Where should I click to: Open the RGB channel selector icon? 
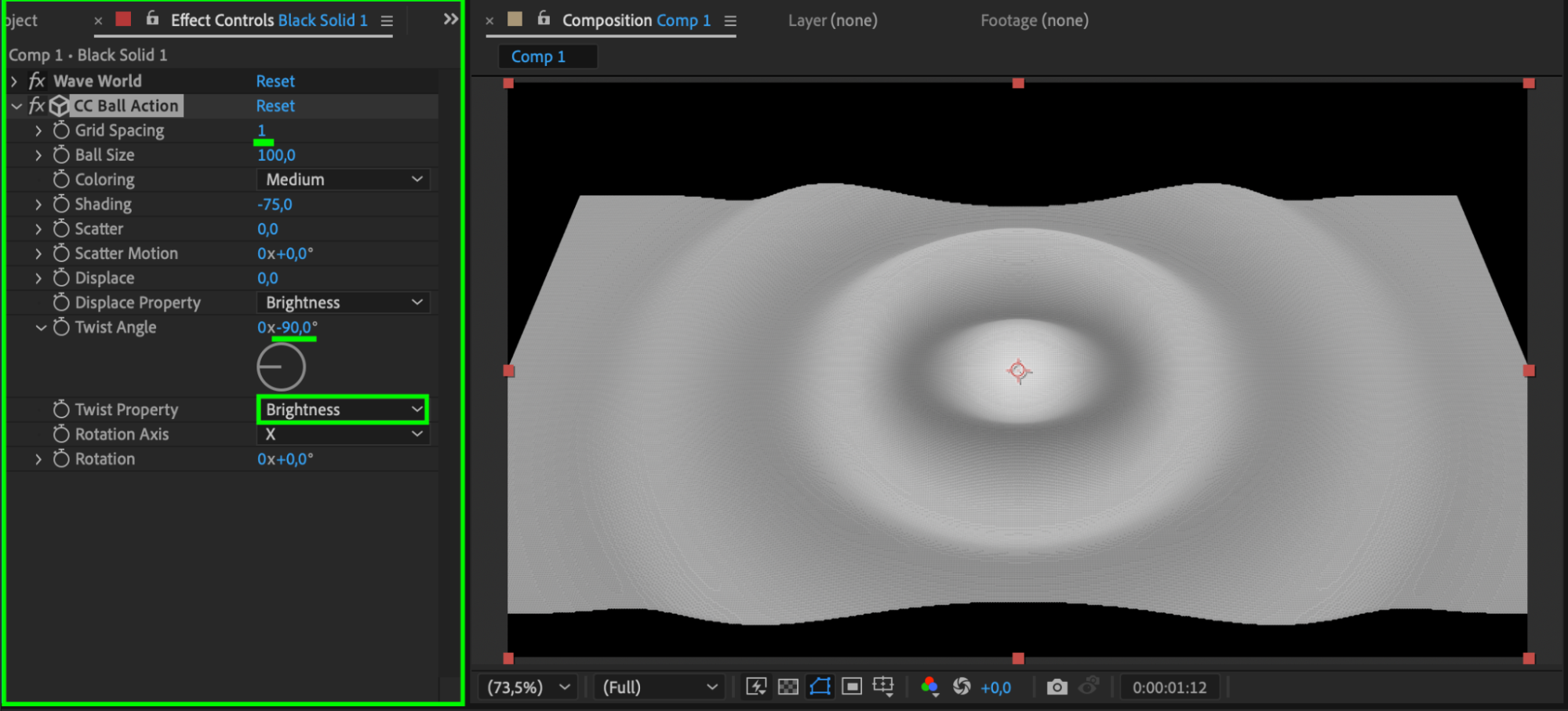tap(930, 687)
